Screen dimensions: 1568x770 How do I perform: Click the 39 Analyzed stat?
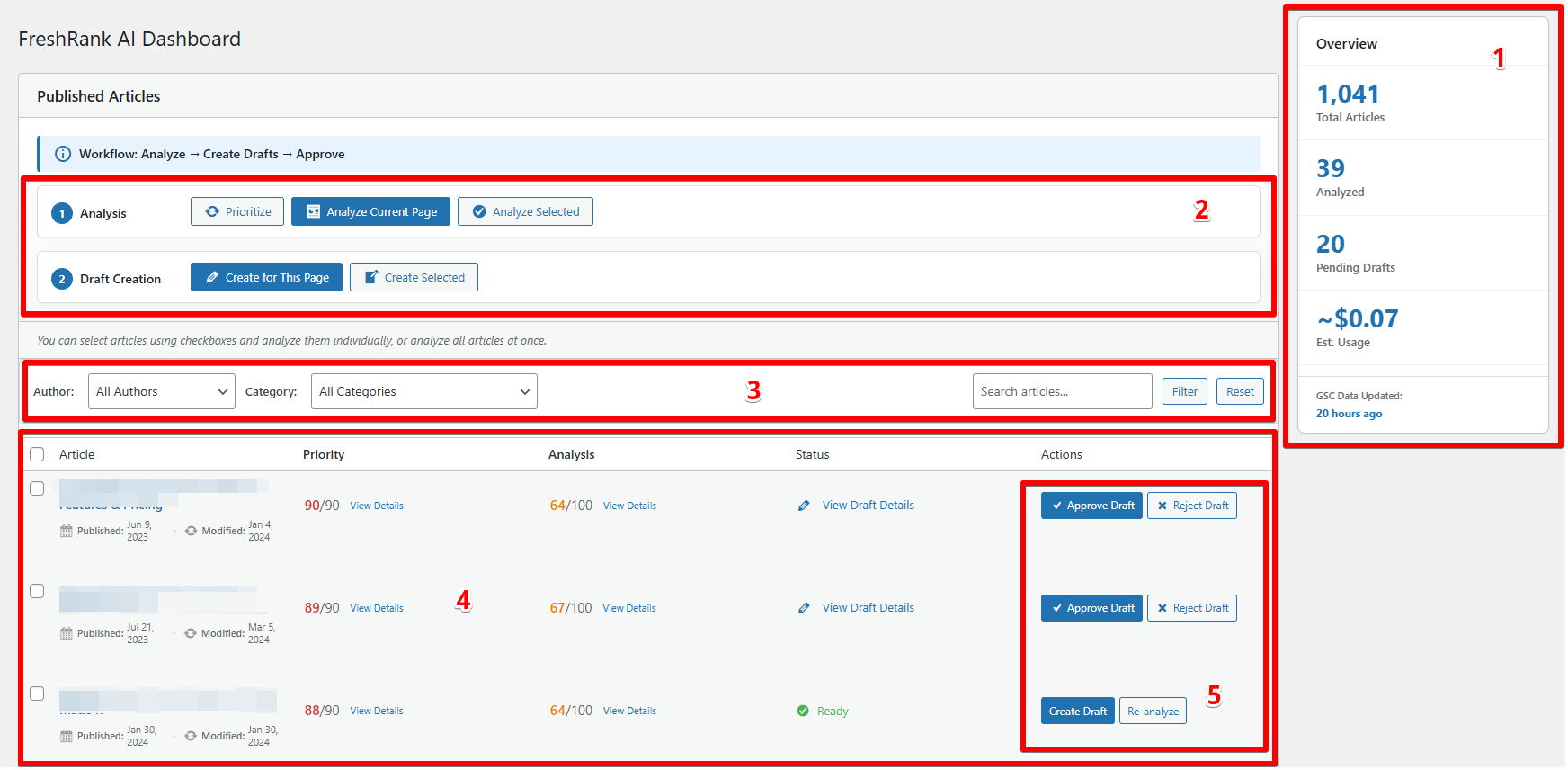coord(1340,177)
